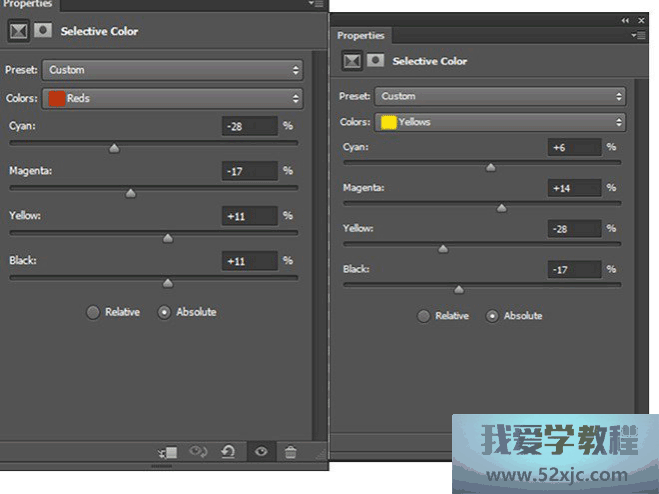Click the Cyan slider handle for Reds
Viewport: 659px width, 494px height.
coord(114,148)
